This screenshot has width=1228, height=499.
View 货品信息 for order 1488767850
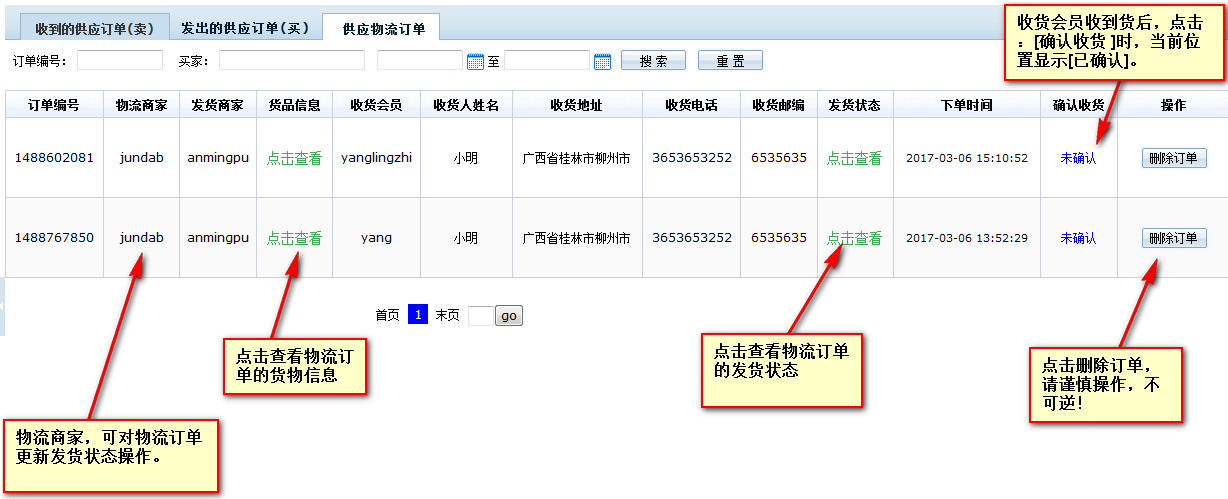pos(294,238)
